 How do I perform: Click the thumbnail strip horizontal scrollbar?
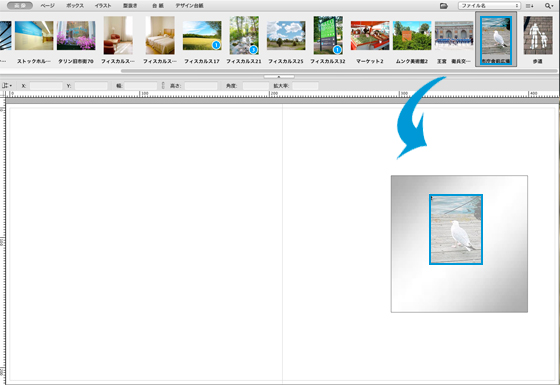pos(339,71)
